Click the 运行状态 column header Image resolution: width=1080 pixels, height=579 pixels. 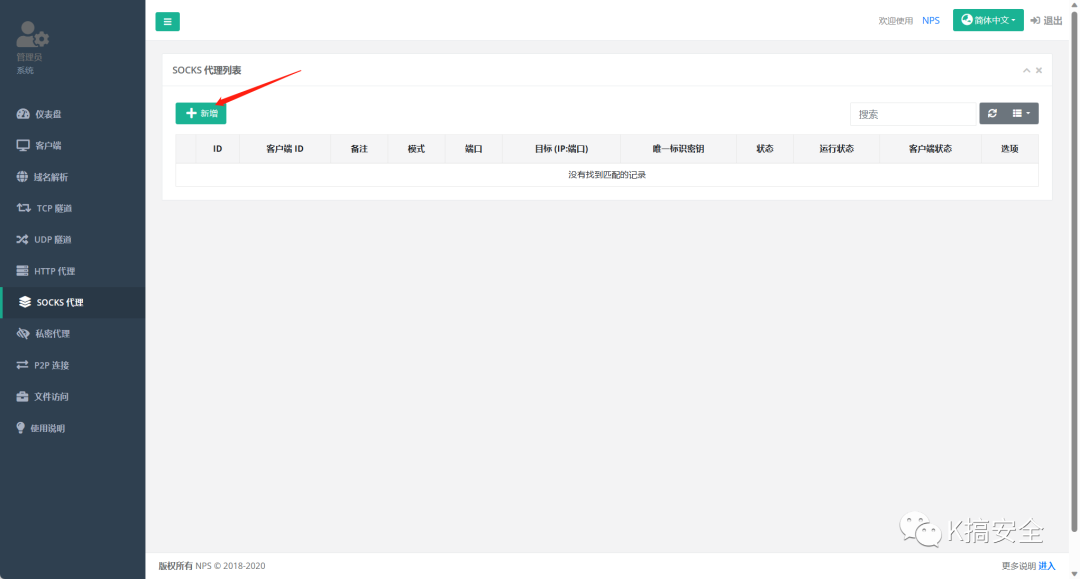(x=836, y=149)
